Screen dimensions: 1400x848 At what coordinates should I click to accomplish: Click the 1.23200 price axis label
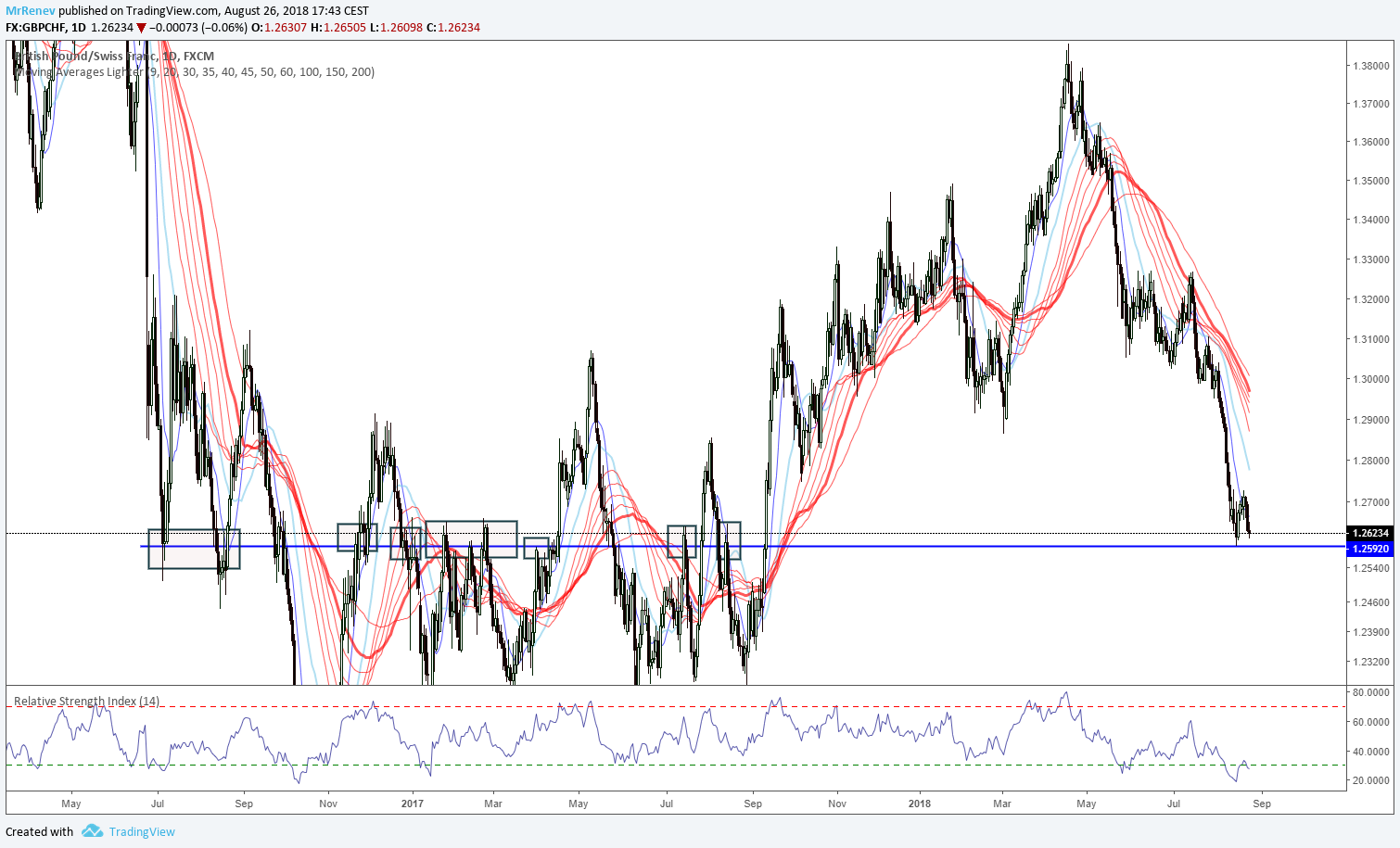pos(1370,662)
